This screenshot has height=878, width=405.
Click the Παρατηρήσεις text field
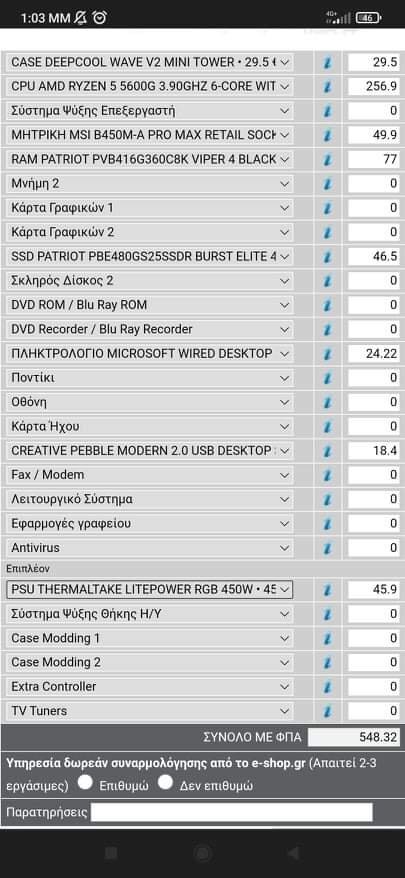point(231,812)
